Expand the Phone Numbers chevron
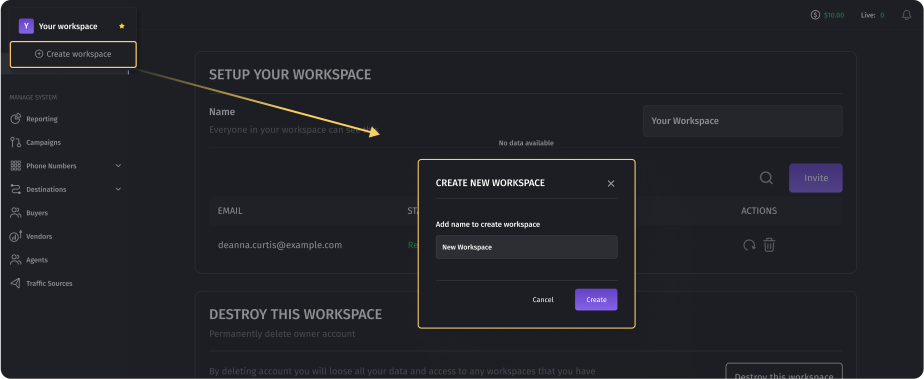The width and height of the screenshot is (924, 379). point(118,166)
